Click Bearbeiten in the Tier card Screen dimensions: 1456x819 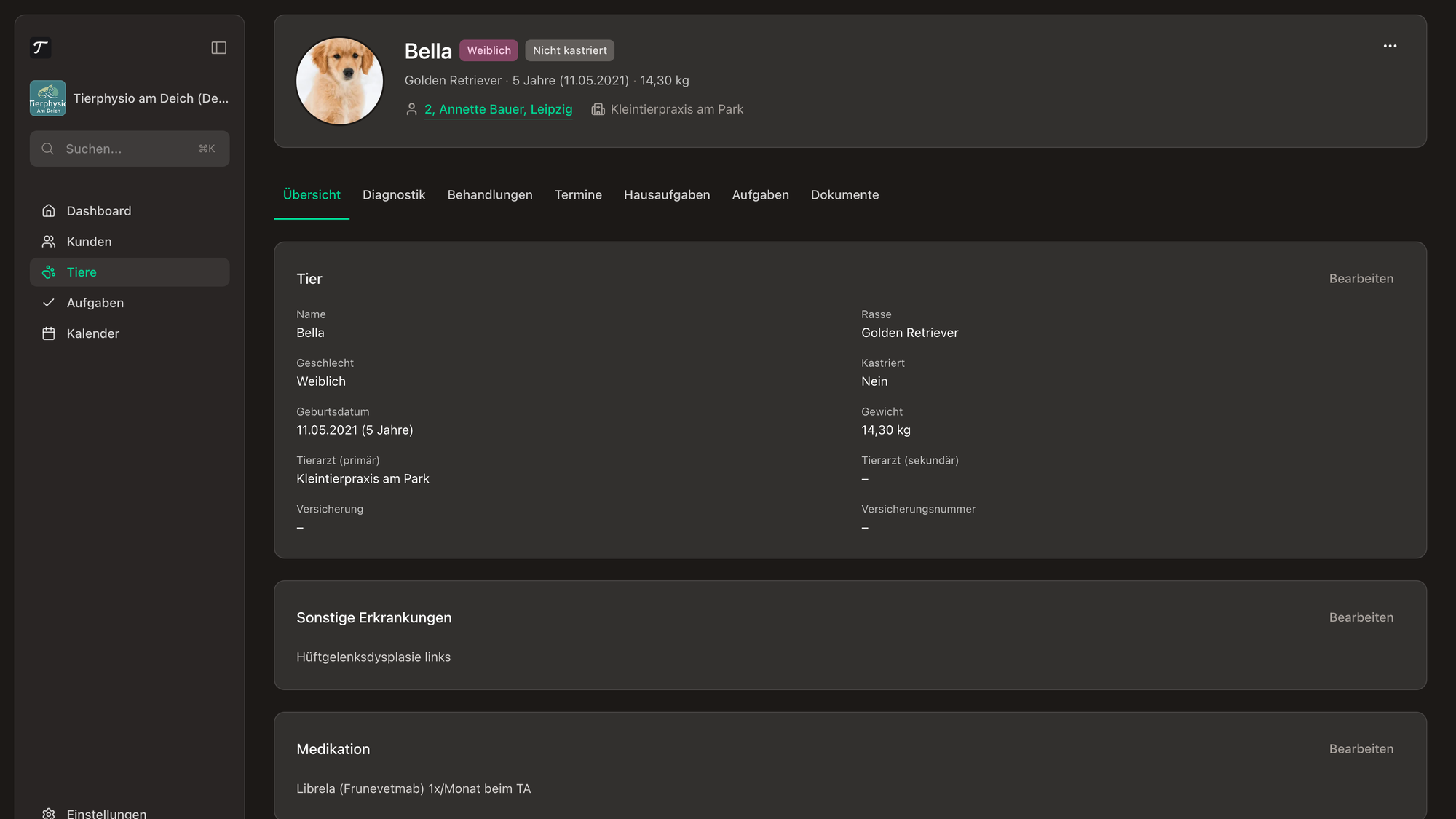point(1361,279)
